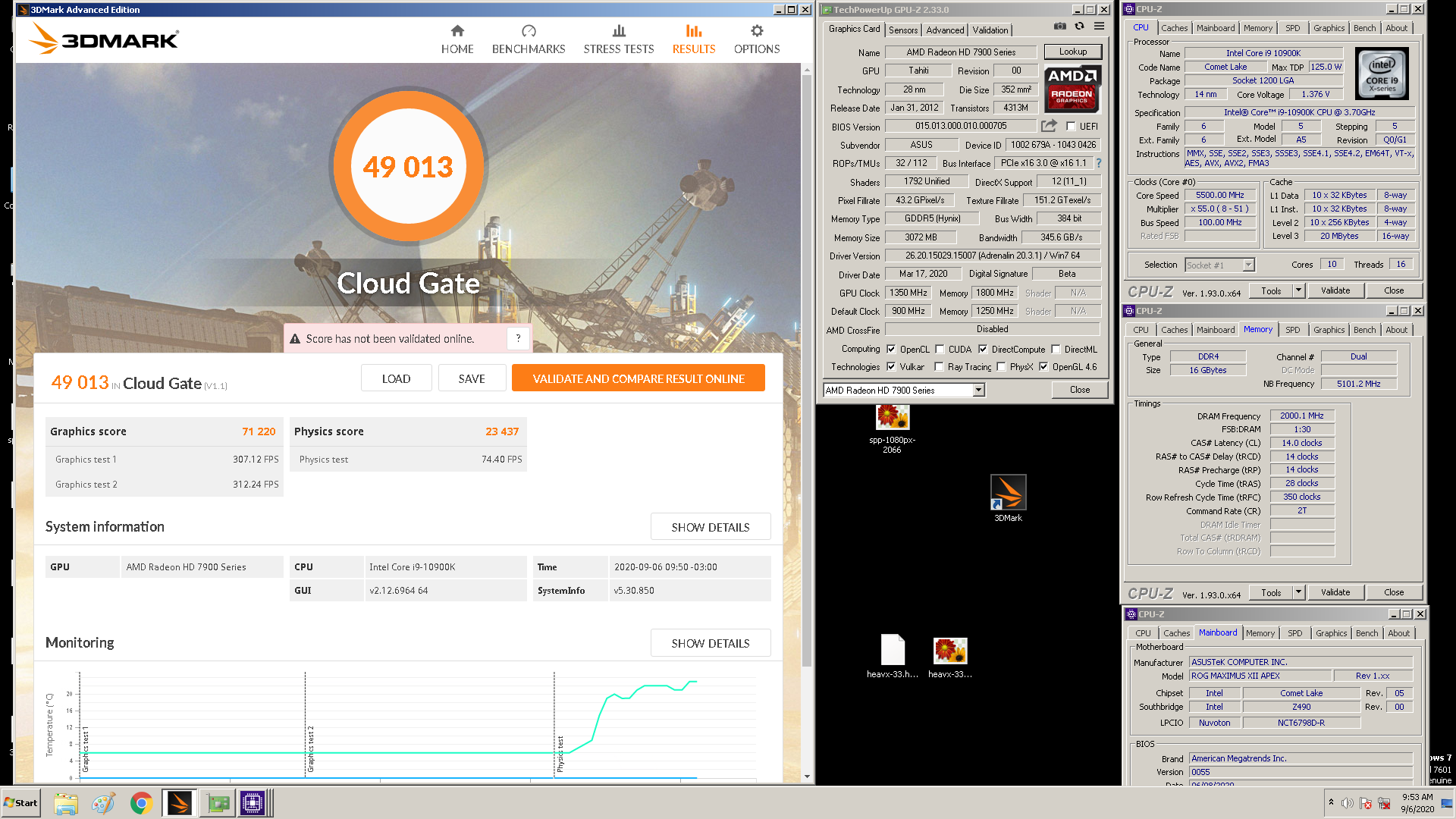This screenshot has height=819, width=1456.
Task: Toggle the OpenGL 4.6 checkbox in GPU-Z
Action: [1043, 366]
